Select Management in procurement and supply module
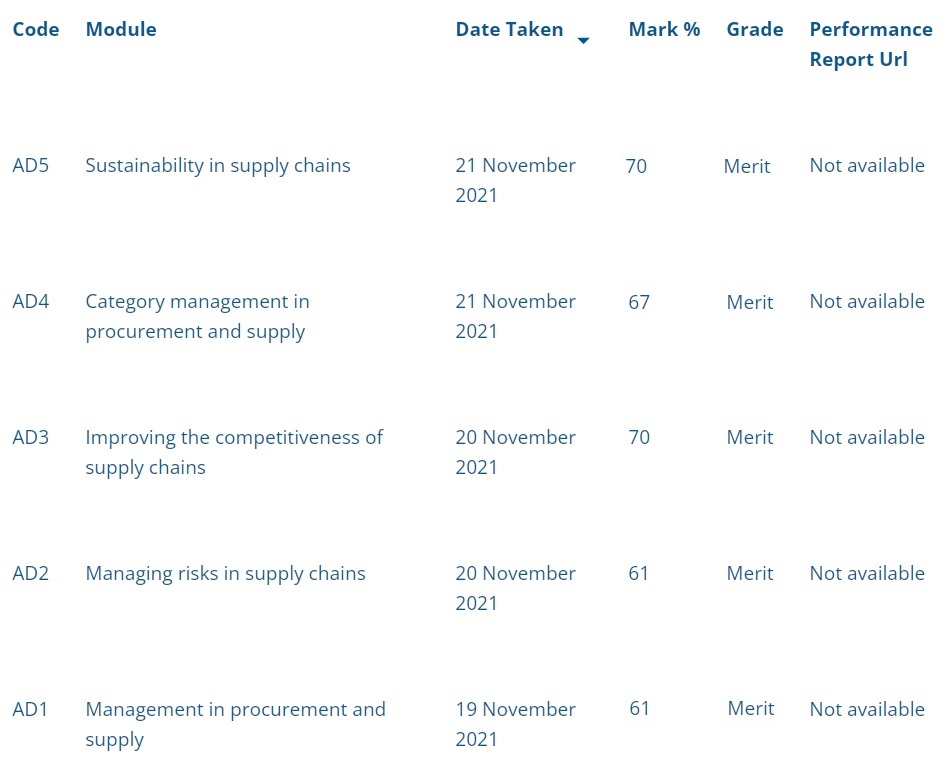Screen dimensions: 942x764 click(236, 724)
